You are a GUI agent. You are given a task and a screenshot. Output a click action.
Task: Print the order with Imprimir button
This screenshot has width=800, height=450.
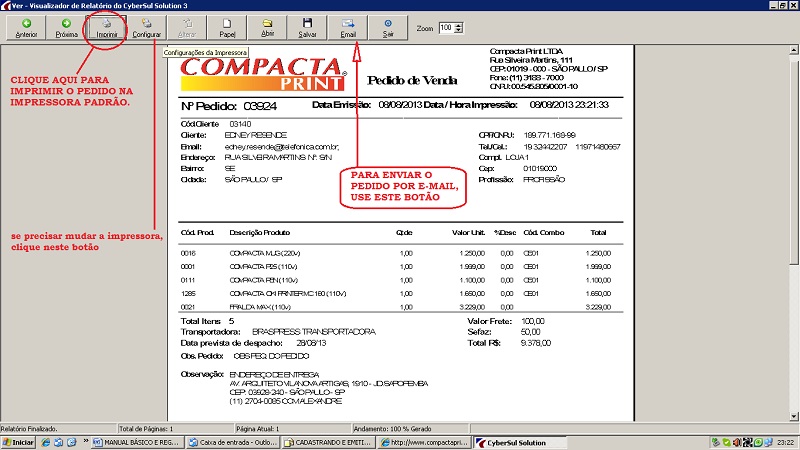click(x=107, y=28)
